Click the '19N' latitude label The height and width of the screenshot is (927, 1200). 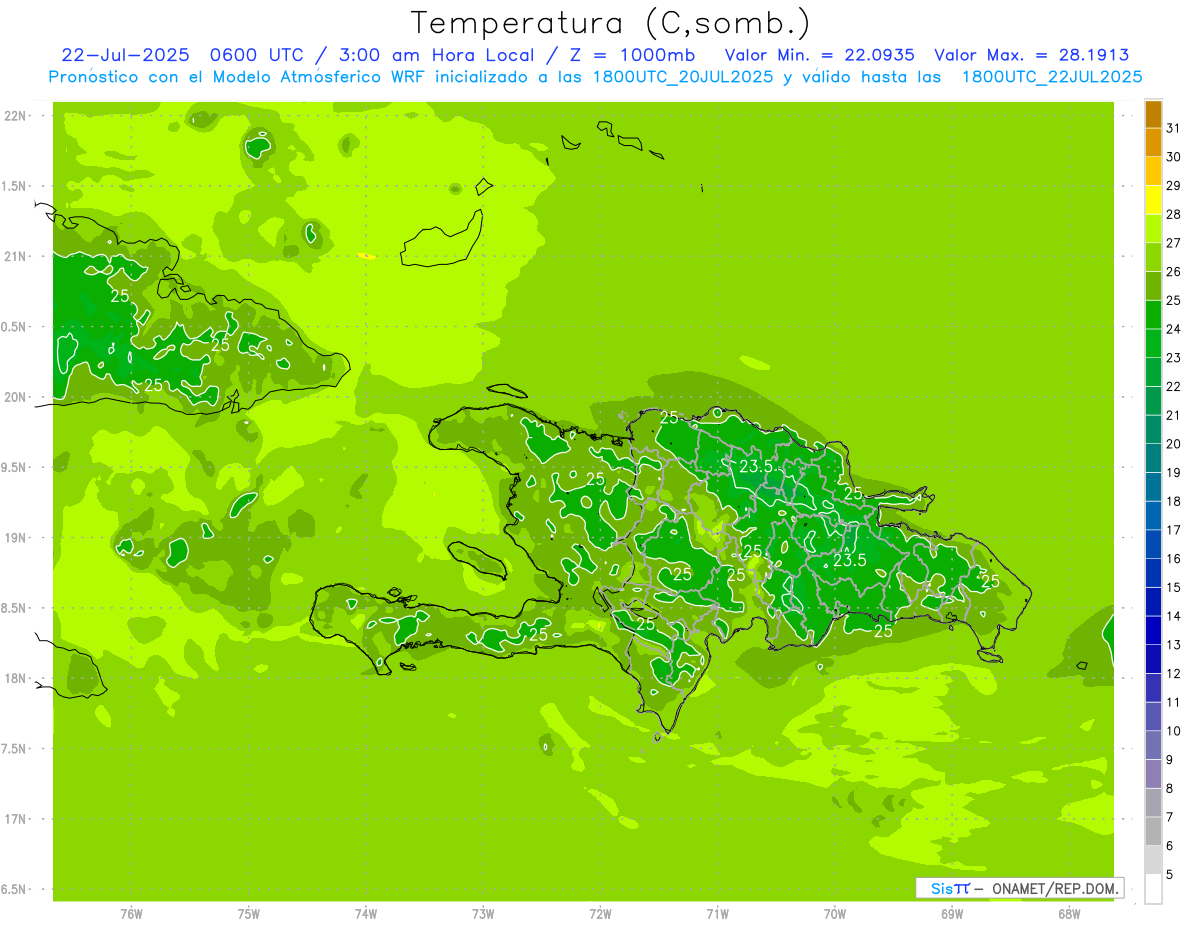16,538
